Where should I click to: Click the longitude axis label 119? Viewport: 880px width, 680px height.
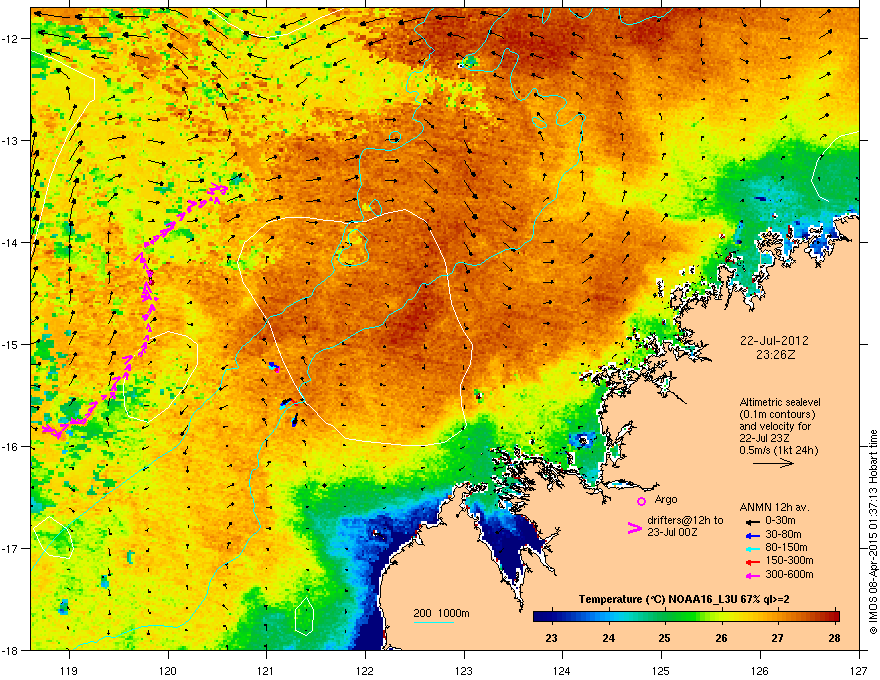click(x=69, y=670)
